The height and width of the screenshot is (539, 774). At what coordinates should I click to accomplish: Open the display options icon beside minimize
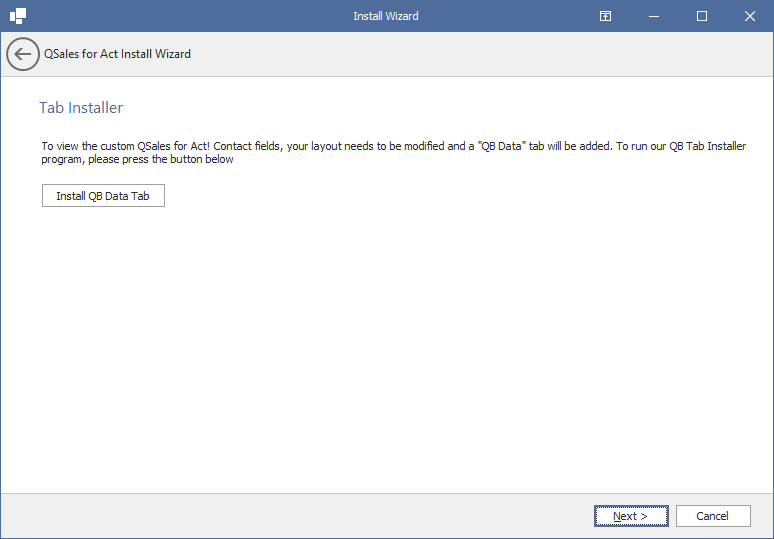click(x=605, y=16)
